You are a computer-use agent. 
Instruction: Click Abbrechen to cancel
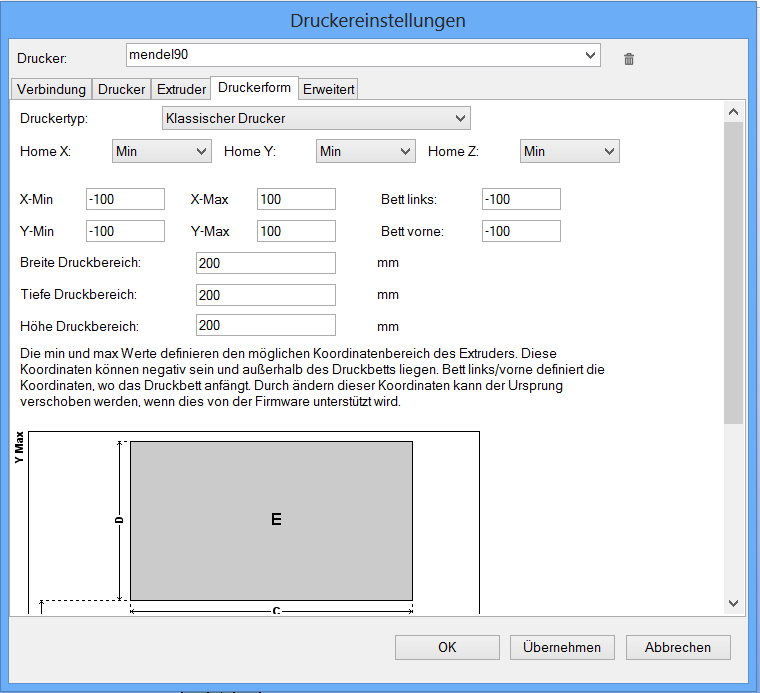point(678,647)
